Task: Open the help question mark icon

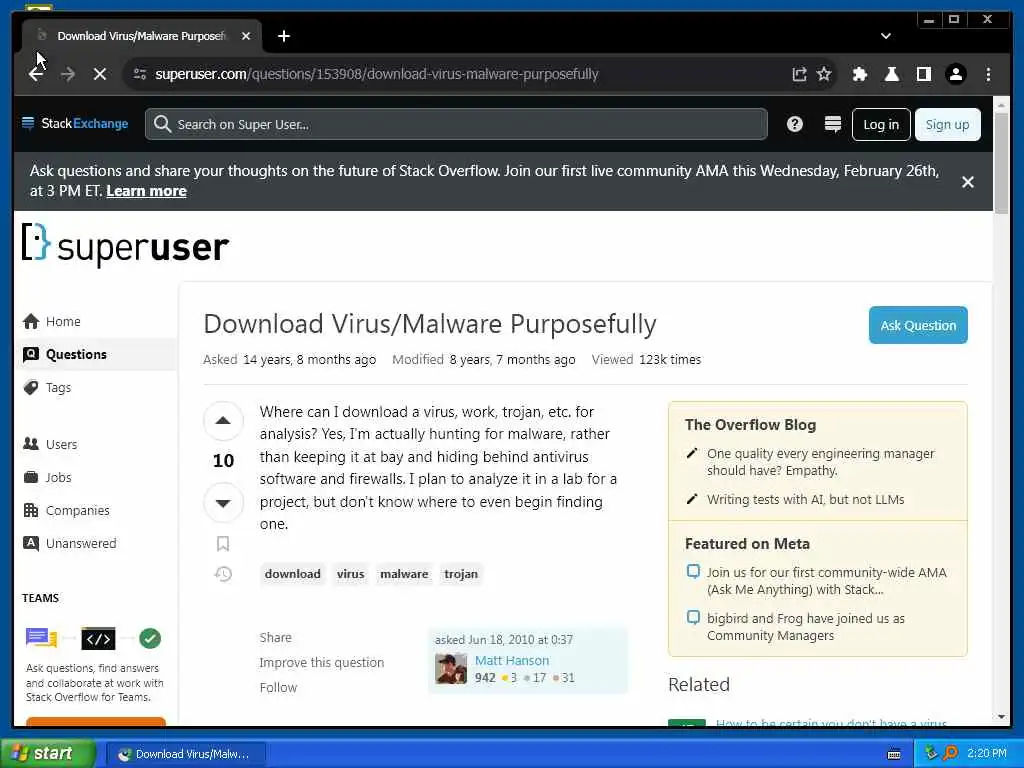Action: 795,124
